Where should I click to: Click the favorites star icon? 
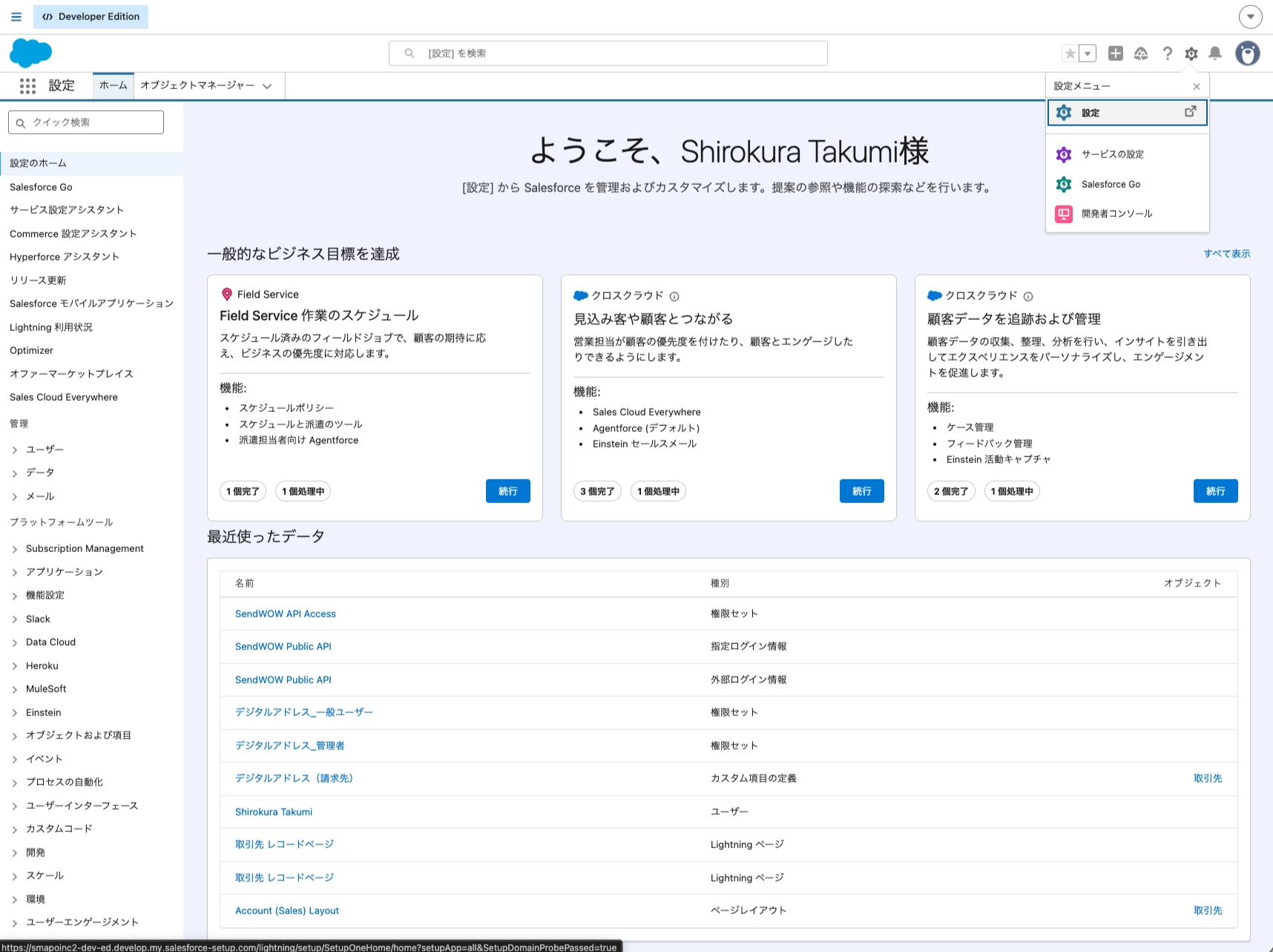click(1070, 53)
